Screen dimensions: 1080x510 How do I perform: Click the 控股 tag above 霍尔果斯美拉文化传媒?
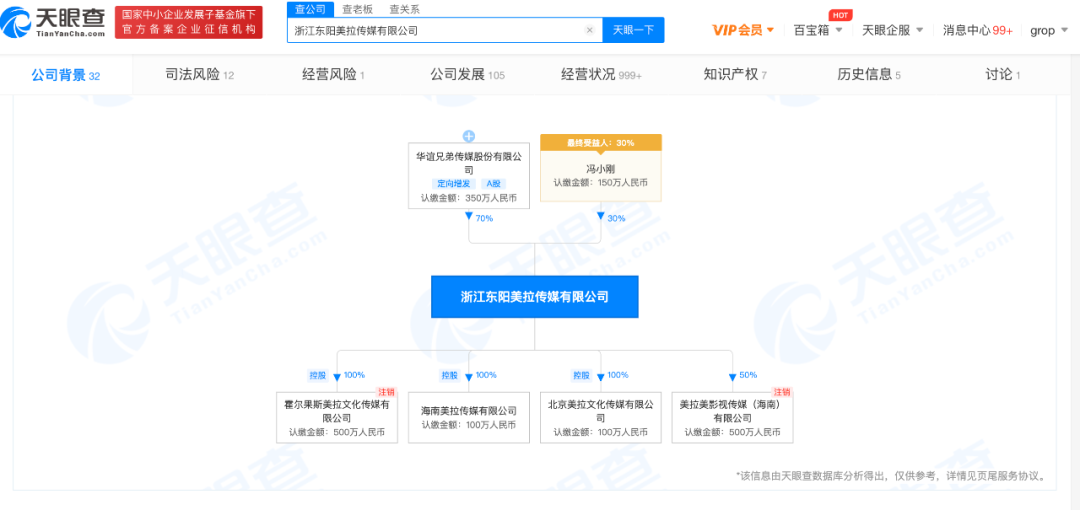click(317, 376)
